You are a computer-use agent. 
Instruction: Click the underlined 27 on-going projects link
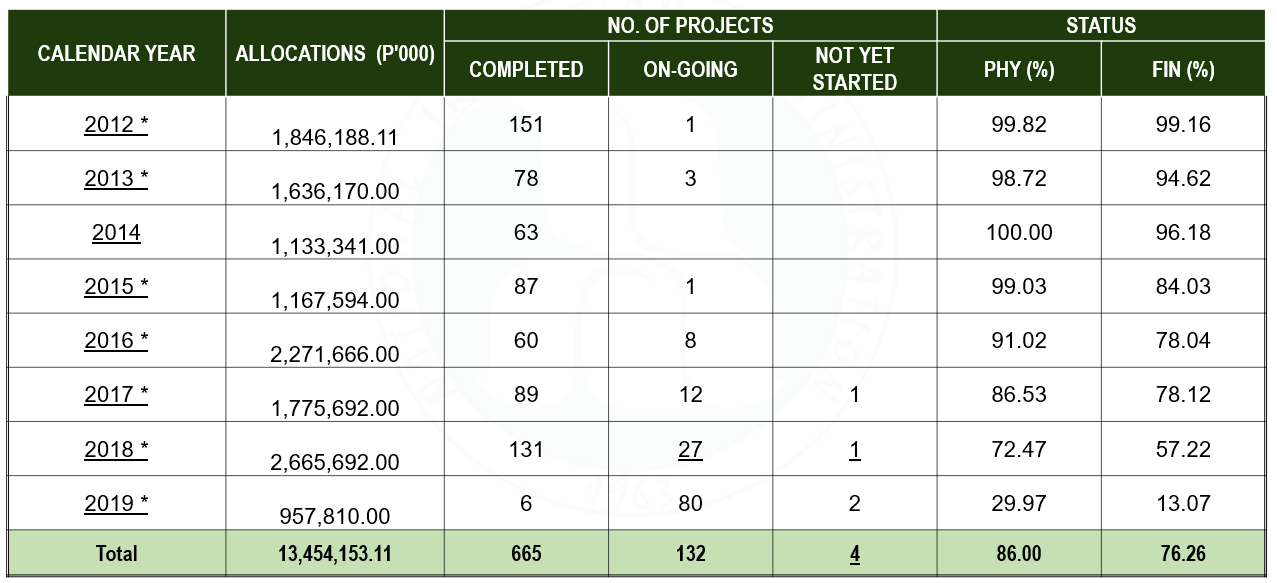(690, 449)
